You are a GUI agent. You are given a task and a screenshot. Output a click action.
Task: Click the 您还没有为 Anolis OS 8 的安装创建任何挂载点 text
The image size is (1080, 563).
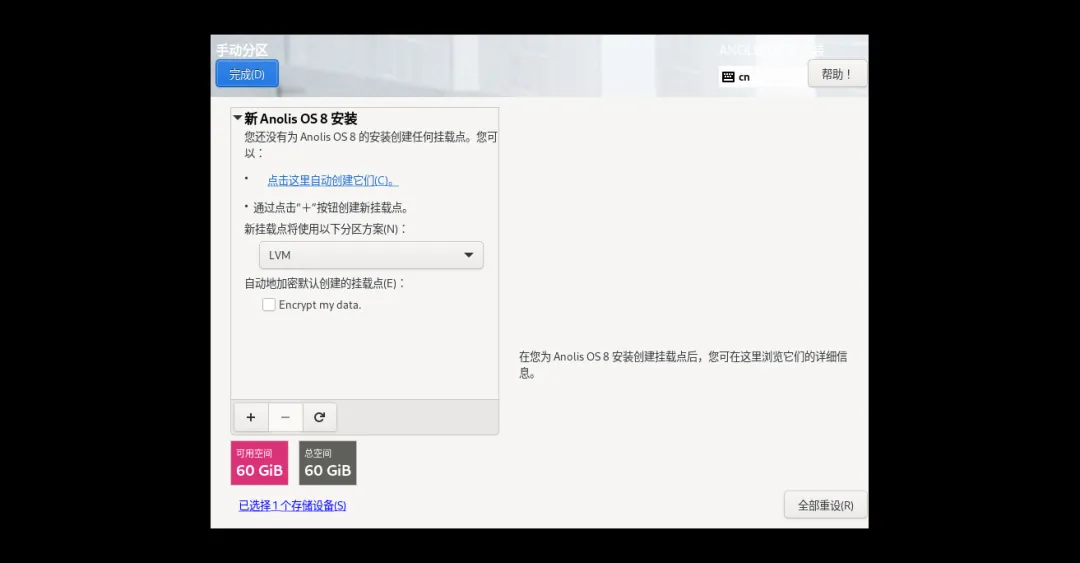[x=371, y=145]
